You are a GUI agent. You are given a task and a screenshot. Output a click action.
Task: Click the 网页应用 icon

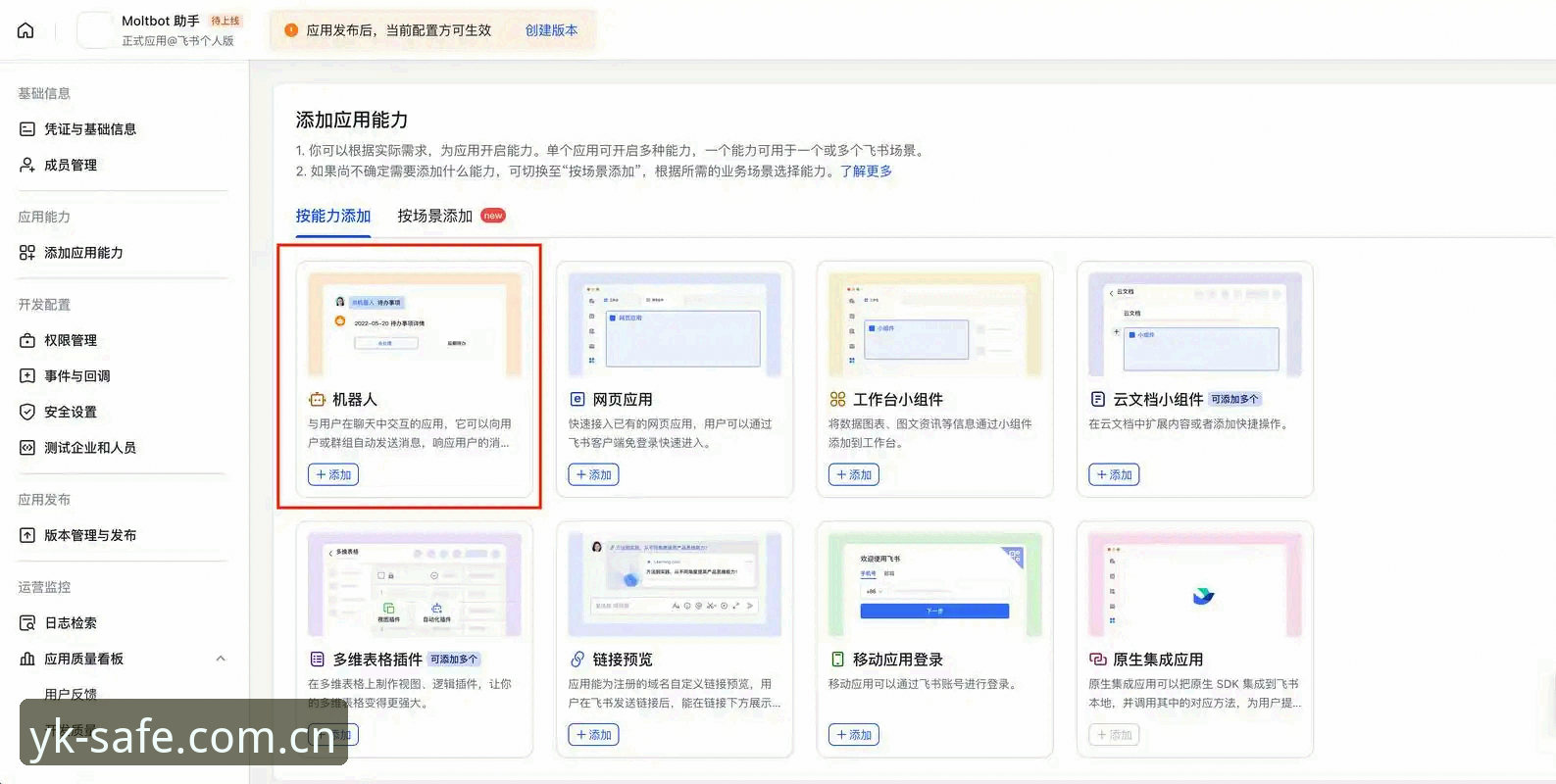(x=577, y=400)
